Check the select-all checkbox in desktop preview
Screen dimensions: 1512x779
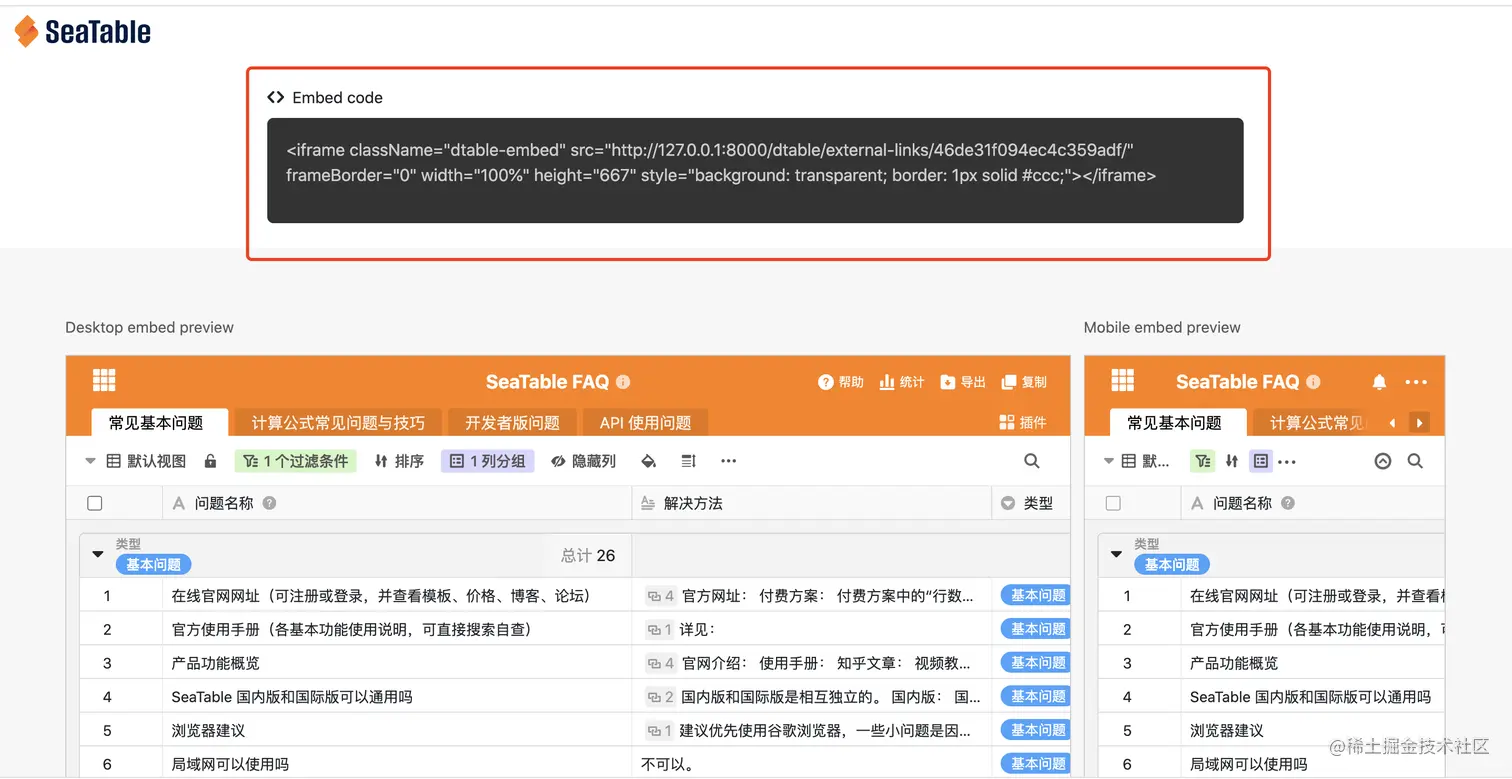(x=95, y=503)
